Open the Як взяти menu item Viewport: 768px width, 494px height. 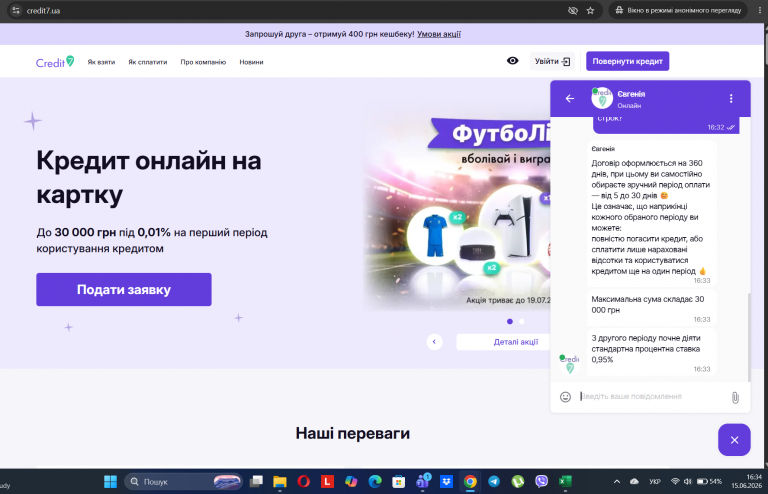(101, 62)
